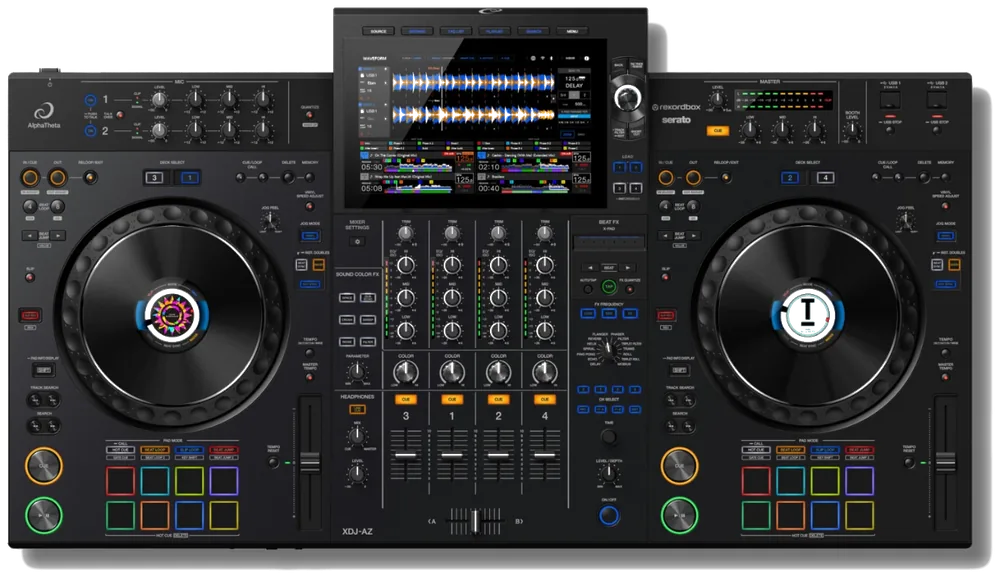
Task: Select HOT CUE pad mode on left deck
Action: click(121, 450)
